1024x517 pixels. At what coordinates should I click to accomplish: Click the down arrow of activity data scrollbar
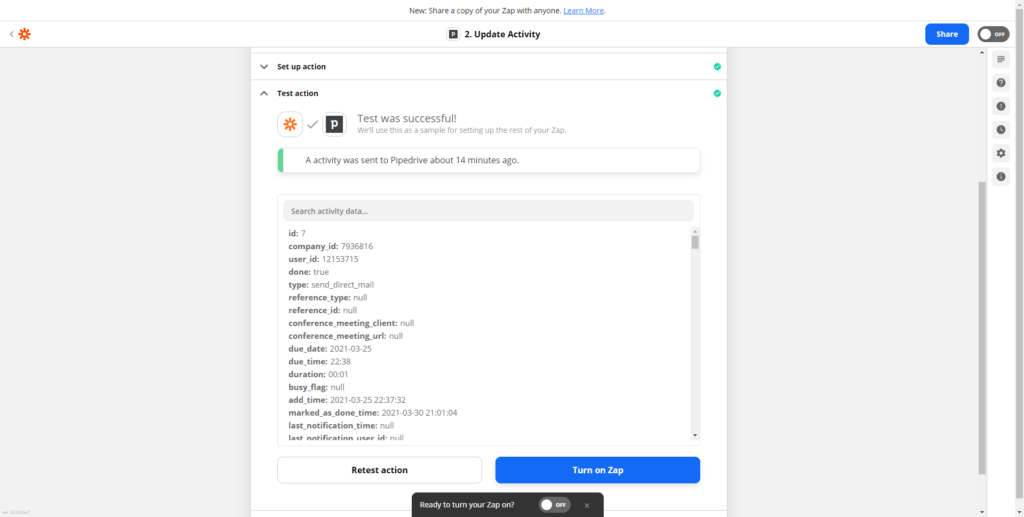coord(695,435)
